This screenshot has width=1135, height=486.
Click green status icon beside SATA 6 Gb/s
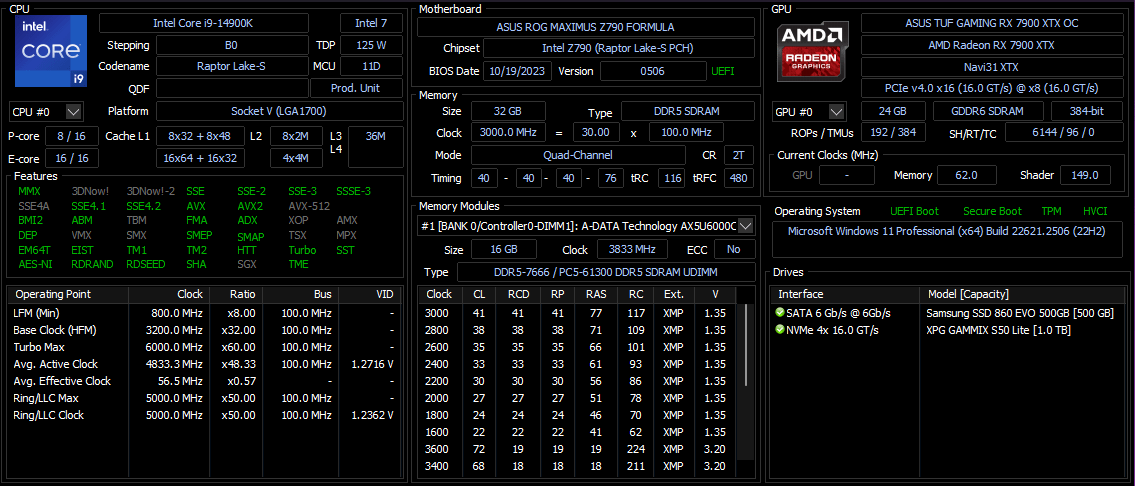[780, 313]
